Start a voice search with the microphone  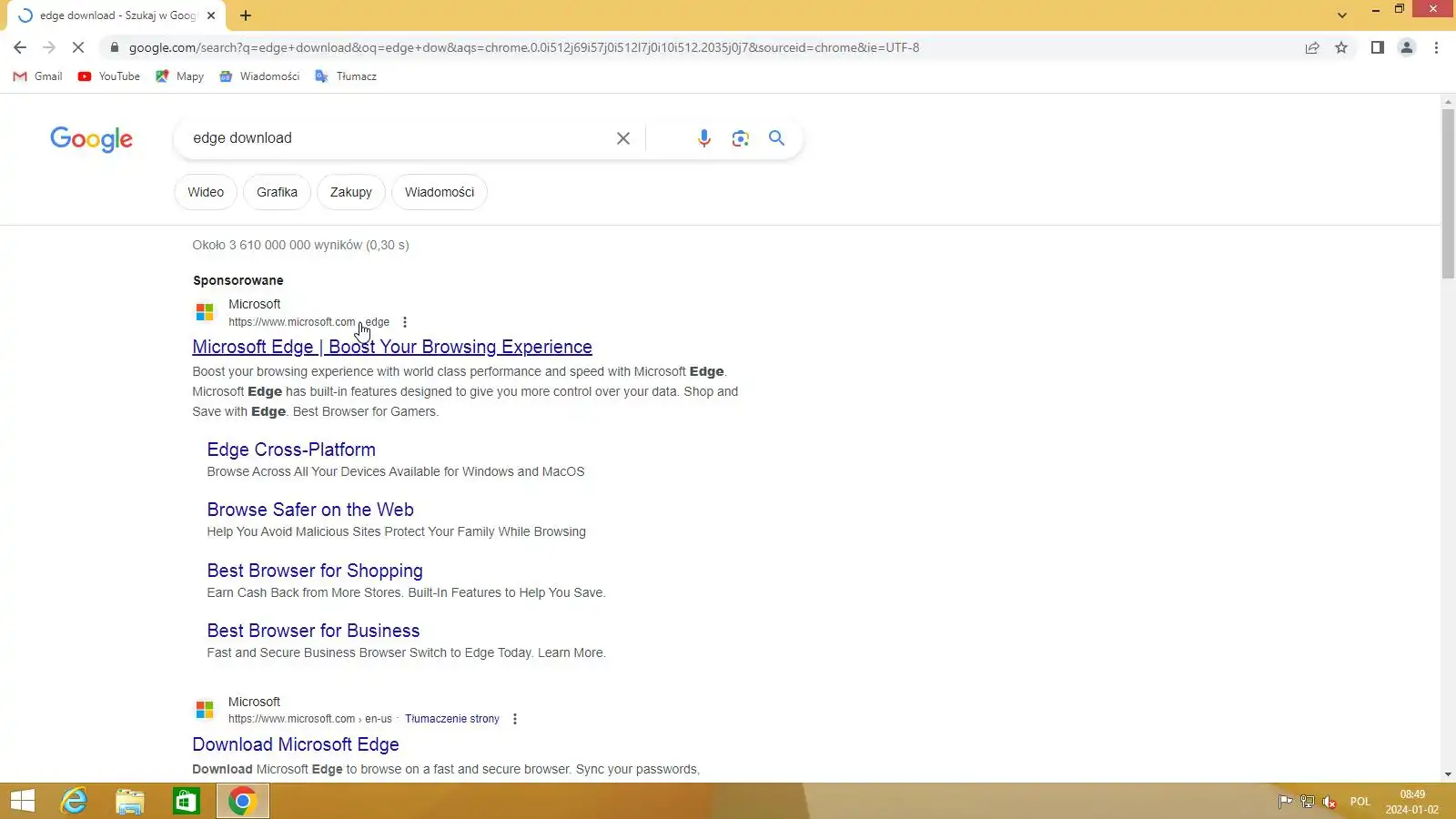[704, 138]
